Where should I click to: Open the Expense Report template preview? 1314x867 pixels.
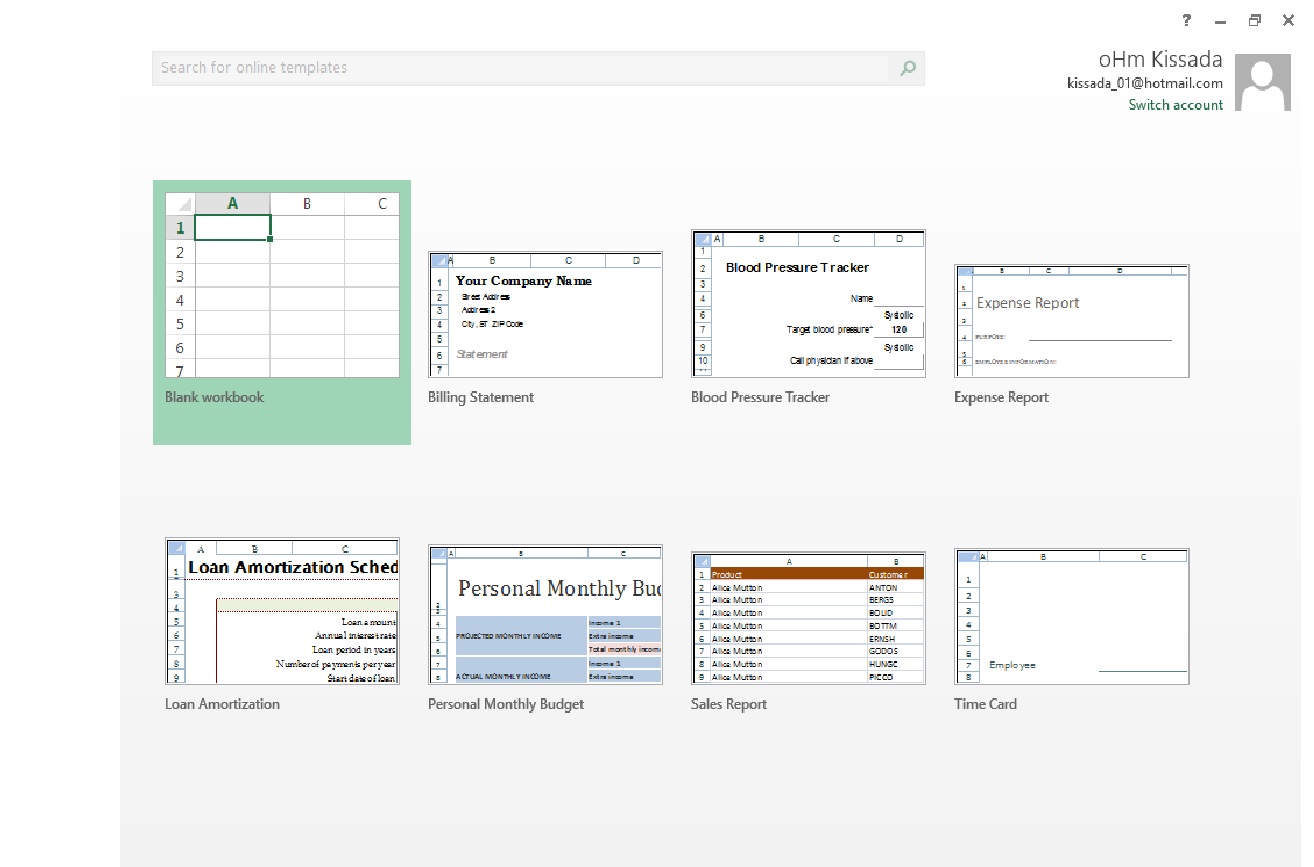click(x=1071, y=321)
